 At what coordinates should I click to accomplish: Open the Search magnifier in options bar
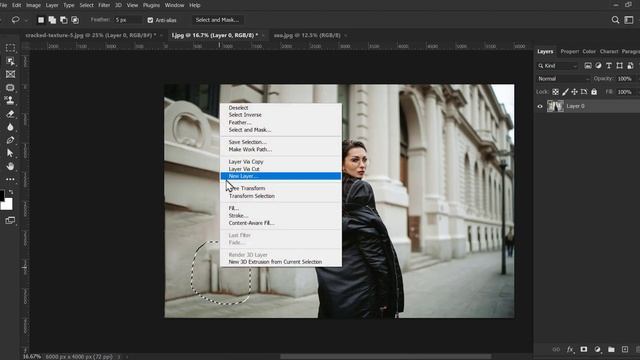[x=615, y=20]
